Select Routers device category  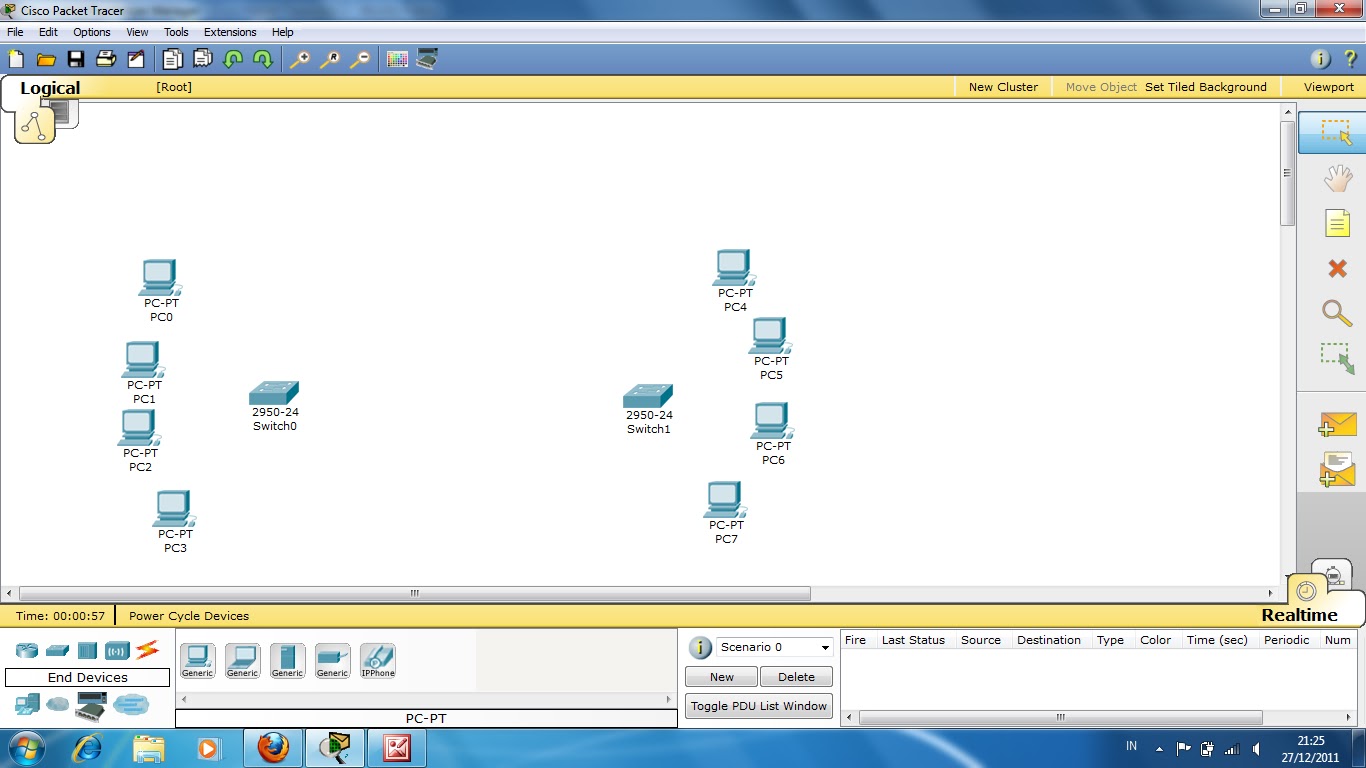[27, 651]
